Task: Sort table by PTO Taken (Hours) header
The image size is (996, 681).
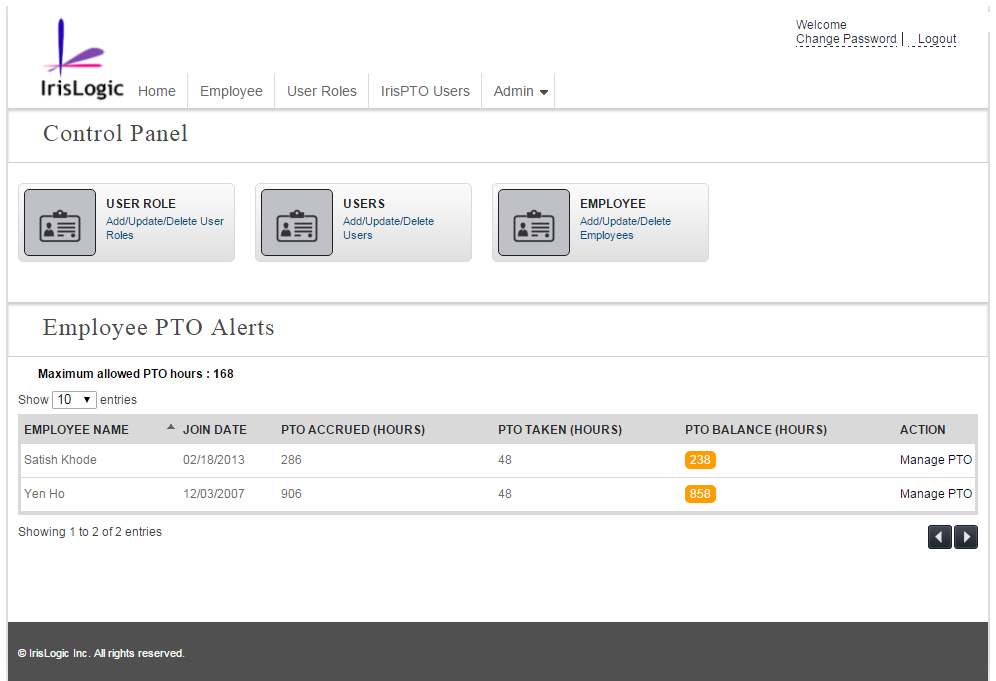Action: (x=560, y=429)
